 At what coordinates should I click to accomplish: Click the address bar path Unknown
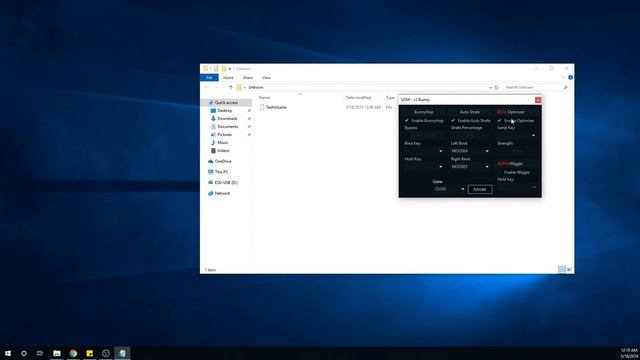pyautogui.click(x=256, y=87)
